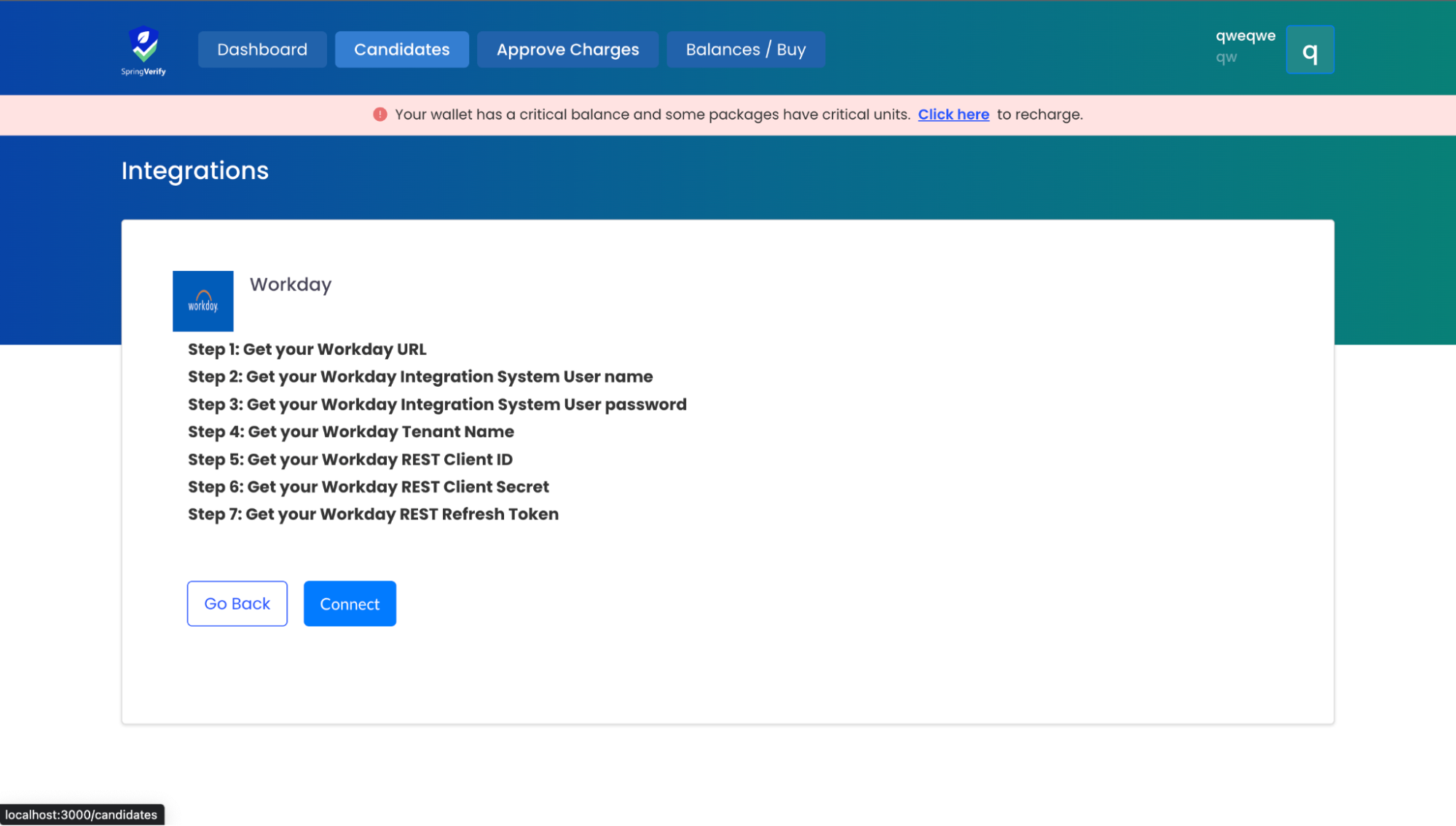This screenshot has height=826, width=1456.
Task: Go to Approve Charges page
Action: click(x=567, y=50)
